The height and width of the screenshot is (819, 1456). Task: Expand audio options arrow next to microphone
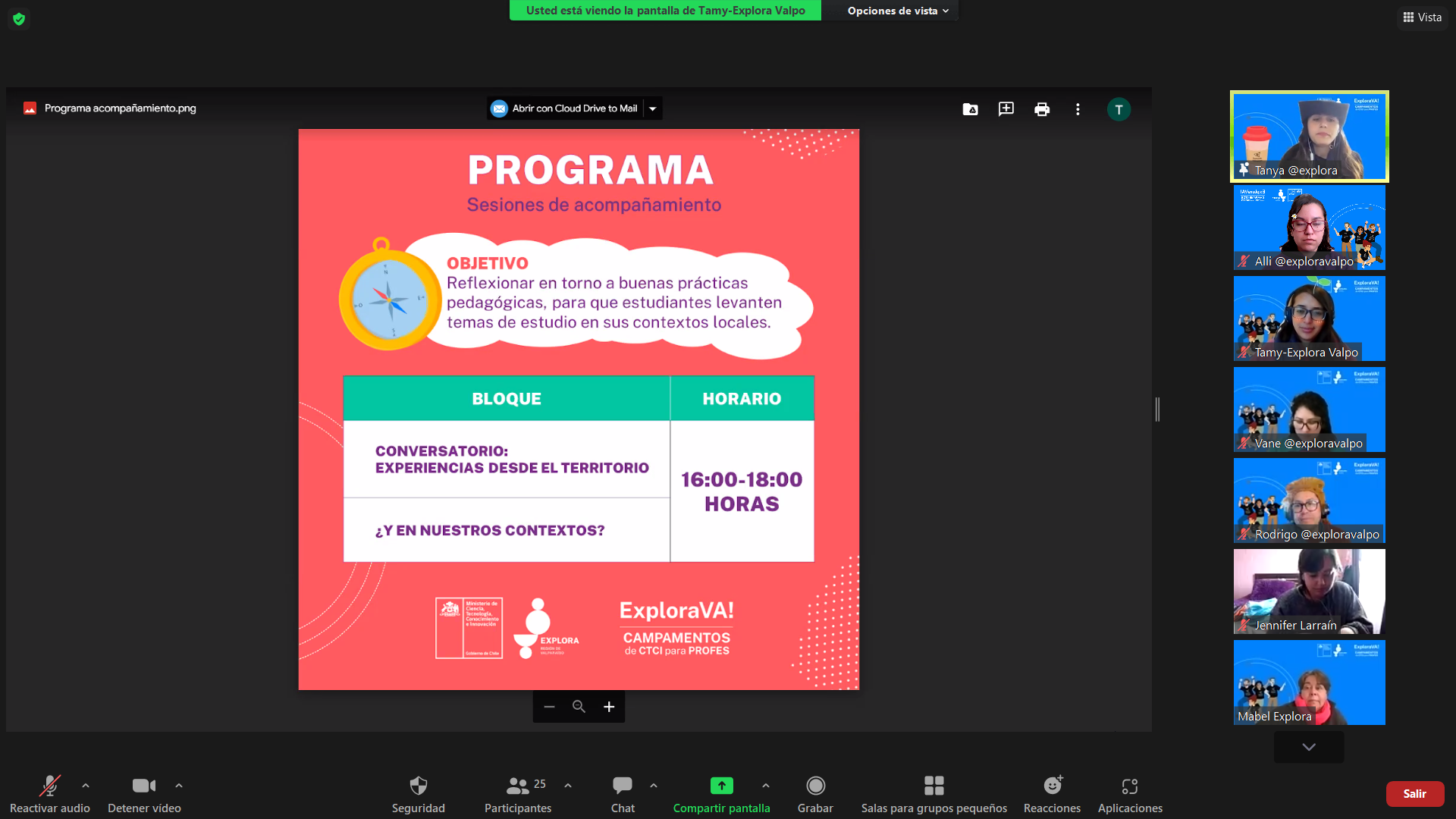tap(86, 786)
